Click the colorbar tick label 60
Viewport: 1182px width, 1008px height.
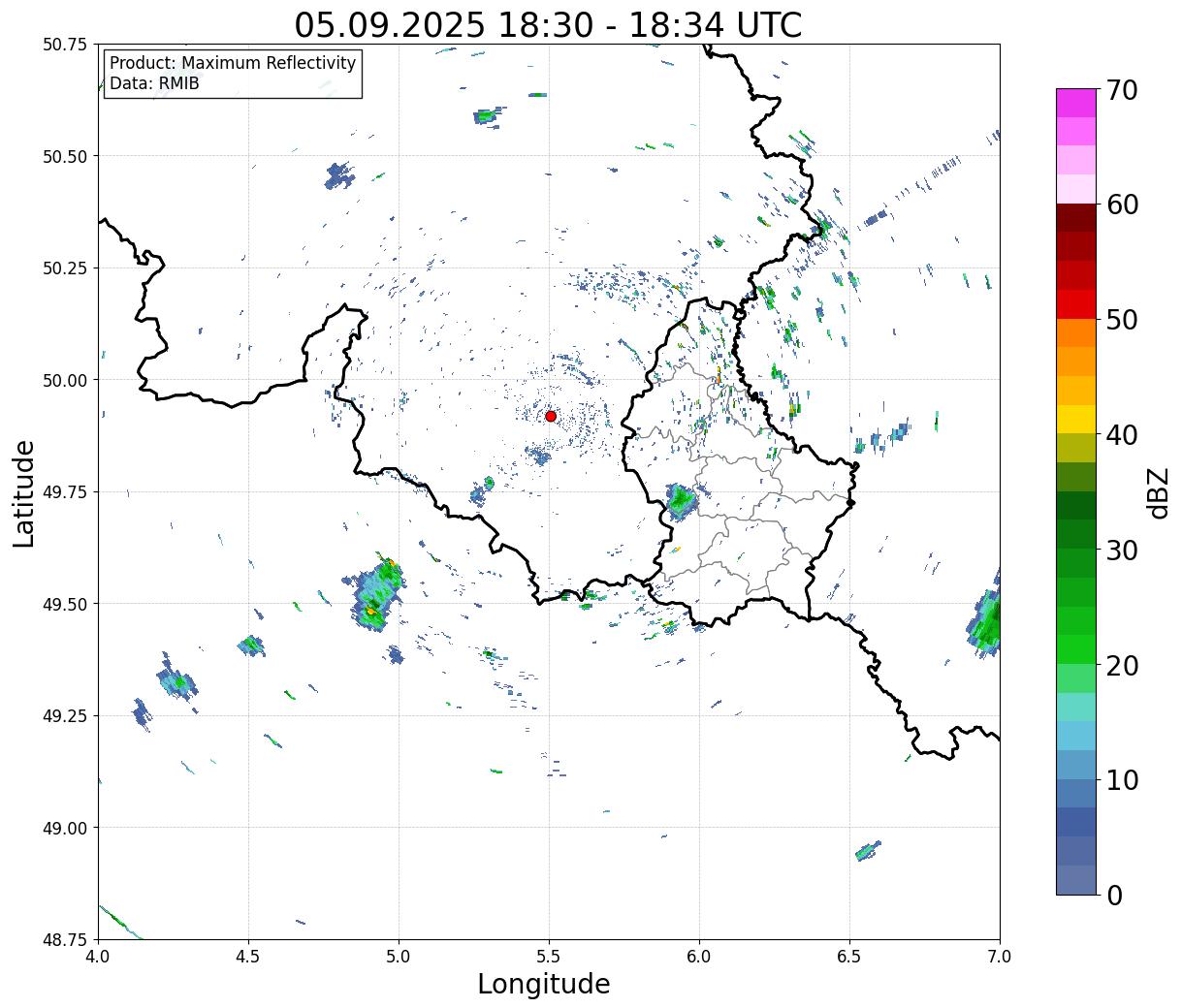point(1122,205)
